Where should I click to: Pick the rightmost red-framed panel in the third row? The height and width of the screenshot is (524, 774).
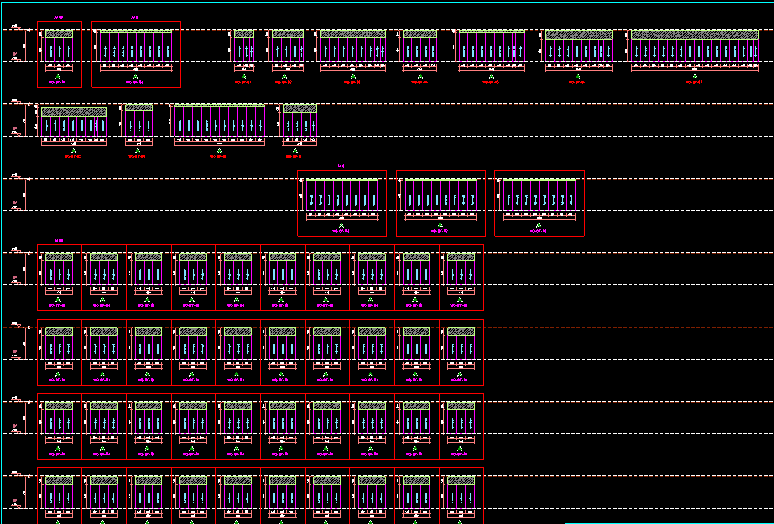click(539, 201)
